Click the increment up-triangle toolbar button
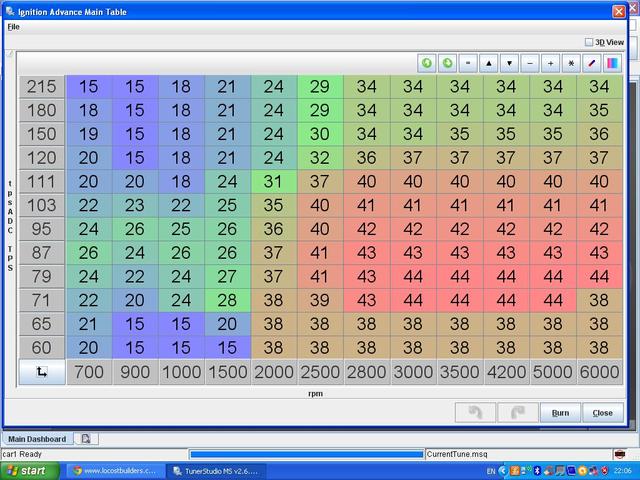Image resolution: width=640 pixels, height=480 pixels. [x=489, y=63]
